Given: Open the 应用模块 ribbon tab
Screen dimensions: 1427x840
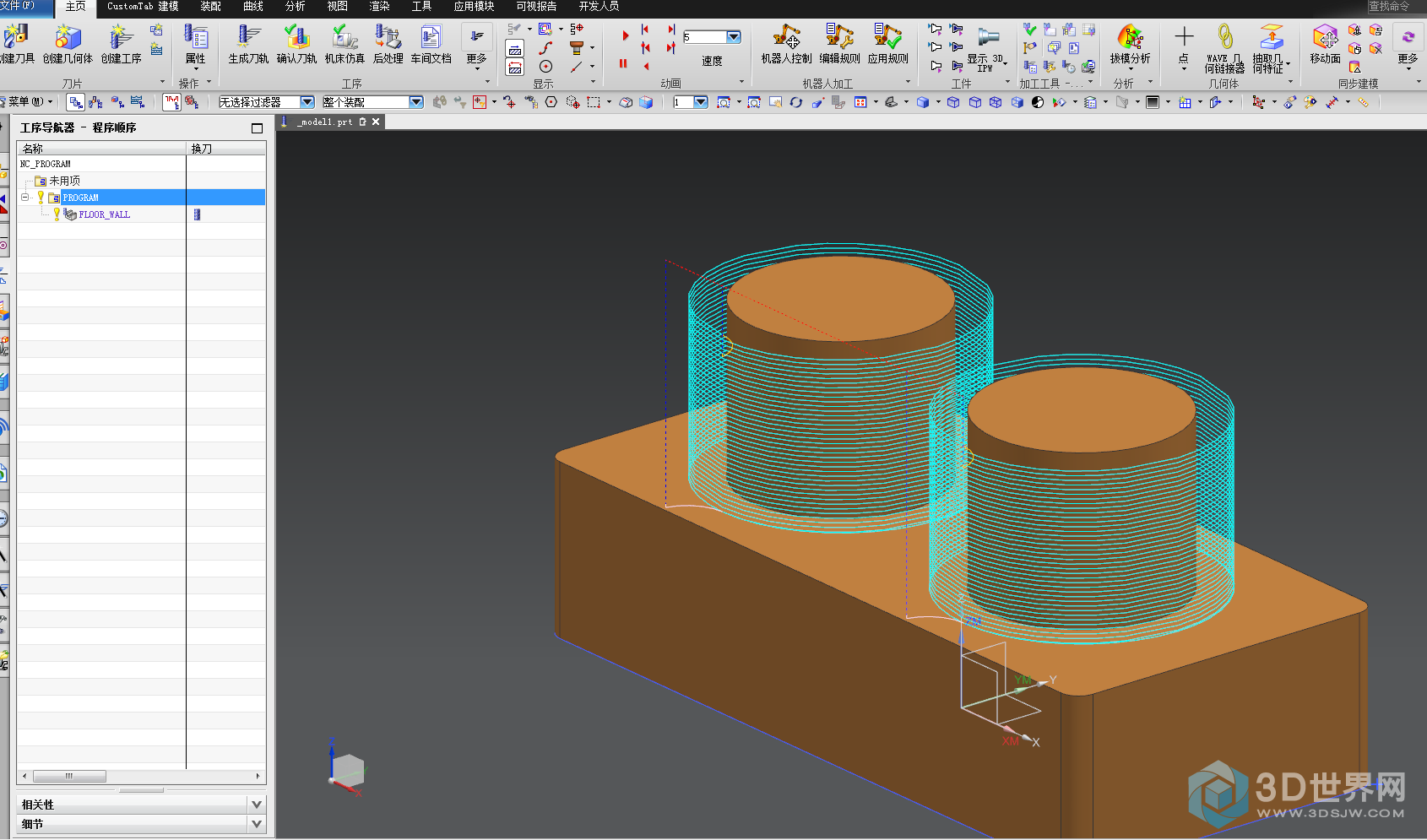Looking at the screenshot, I should [x=474, y=7].
